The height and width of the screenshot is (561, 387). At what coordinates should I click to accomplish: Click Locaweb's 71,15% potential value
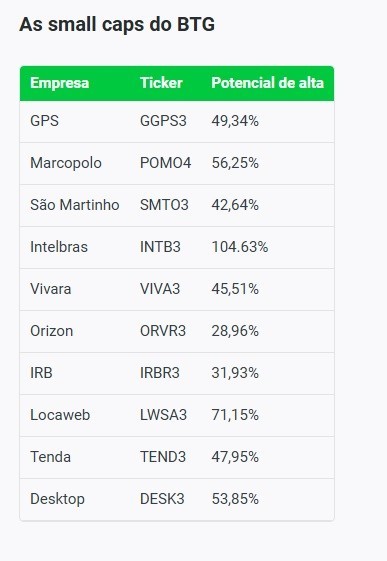235,415
